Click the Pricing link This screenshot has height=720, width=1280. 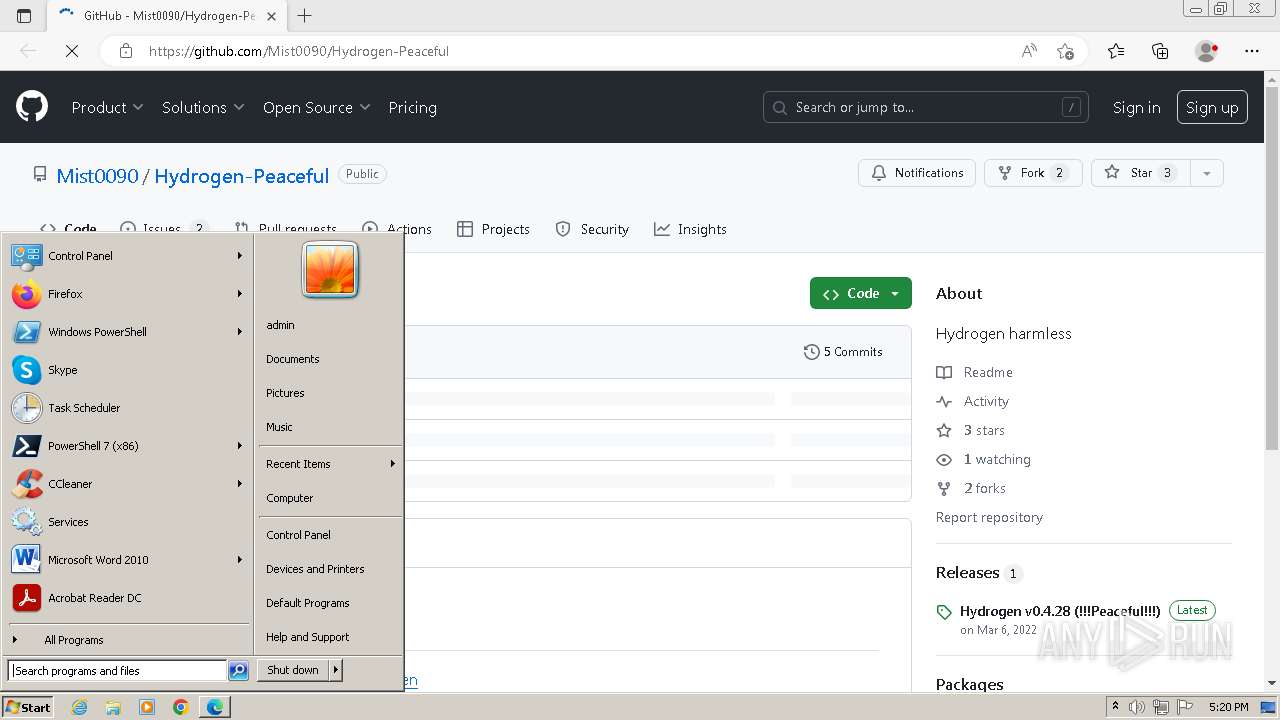click(412, 107)
